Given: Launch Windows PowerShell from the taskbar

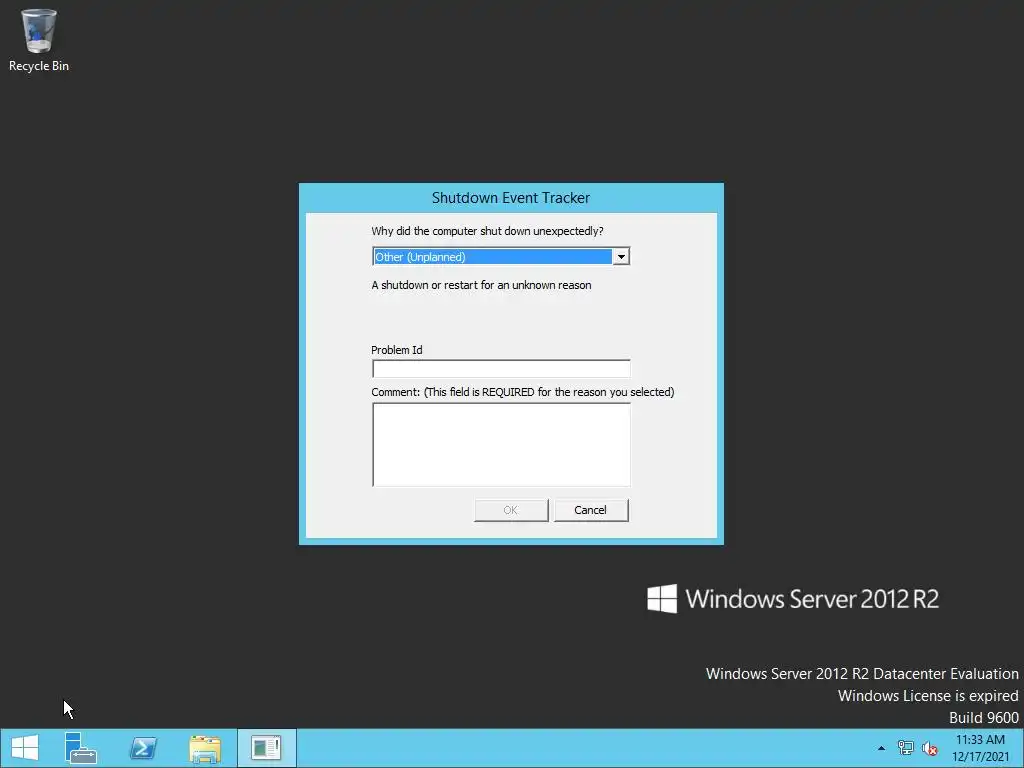Looking at the screenshot, I should coord(143,748).
